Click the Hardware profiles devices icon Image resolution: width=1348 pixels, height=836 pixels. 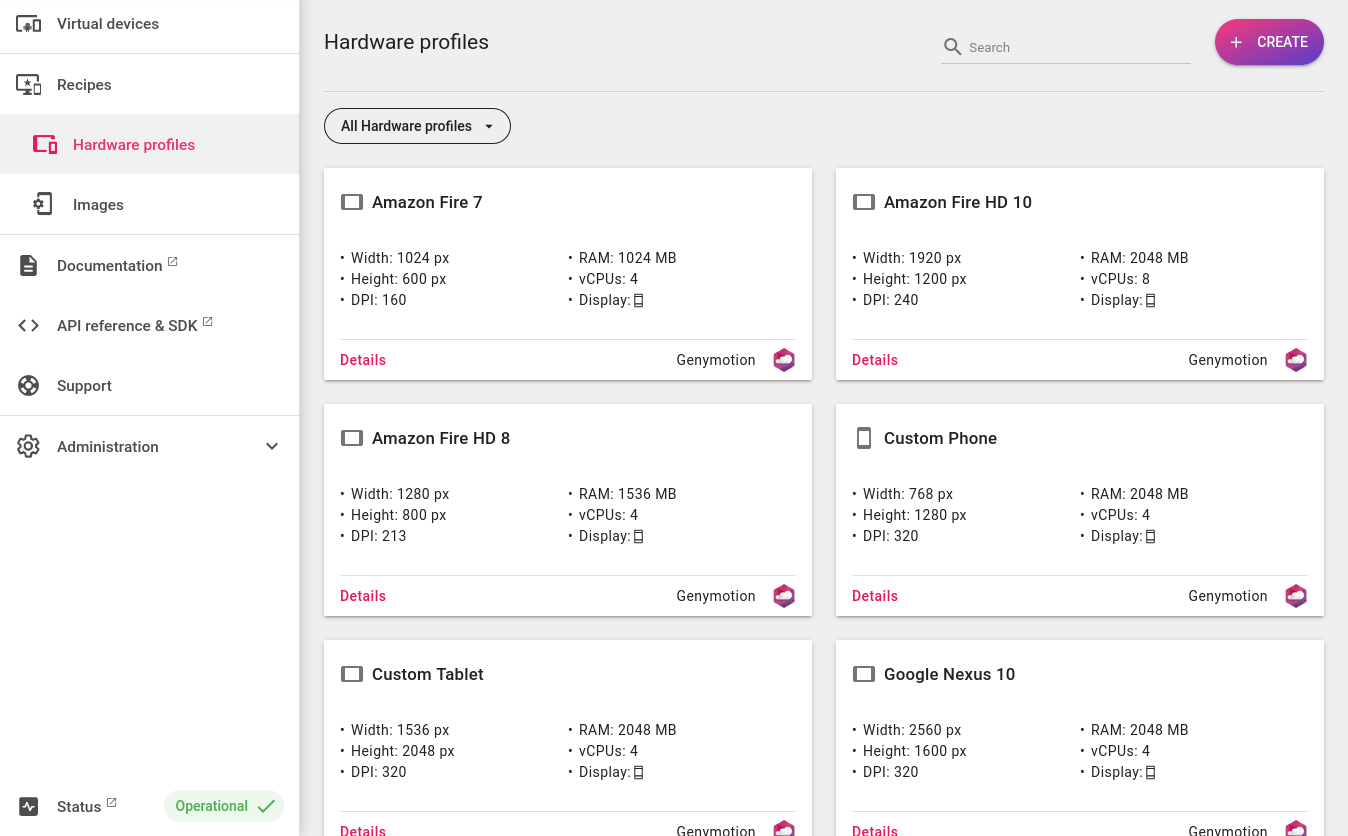(x=45, y=145)
